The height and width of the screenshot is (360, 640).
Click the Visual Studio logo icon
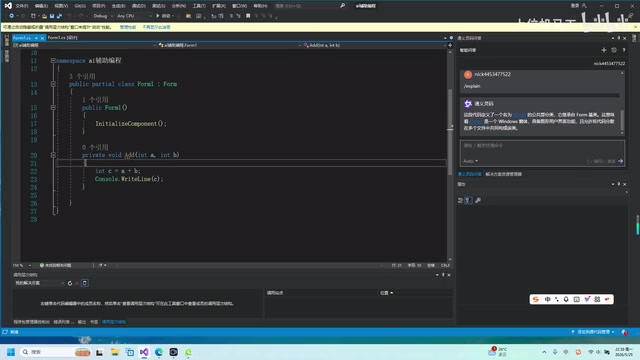pyautogui.click(x=8, y=6)
